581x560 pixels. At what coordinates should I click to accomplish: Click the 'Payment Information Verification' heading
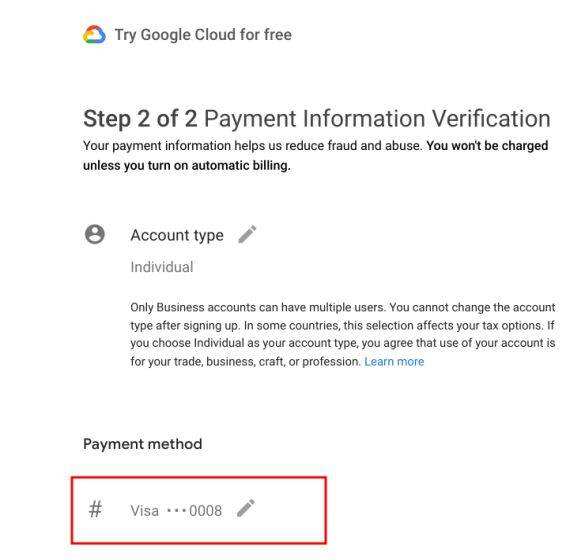tap(377, 119)
